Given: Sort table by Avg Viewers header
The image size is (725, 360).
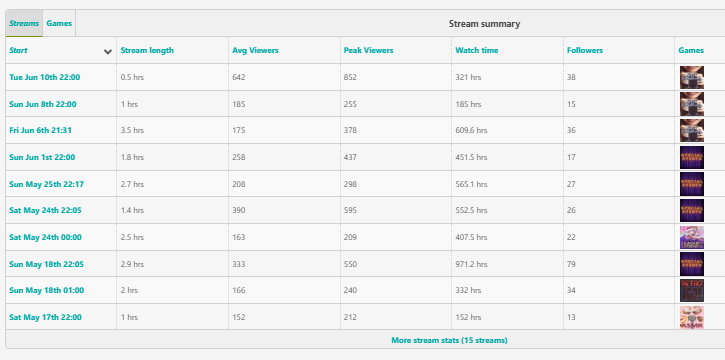Looking at the screenshot, I should click(x=255, y=50).
